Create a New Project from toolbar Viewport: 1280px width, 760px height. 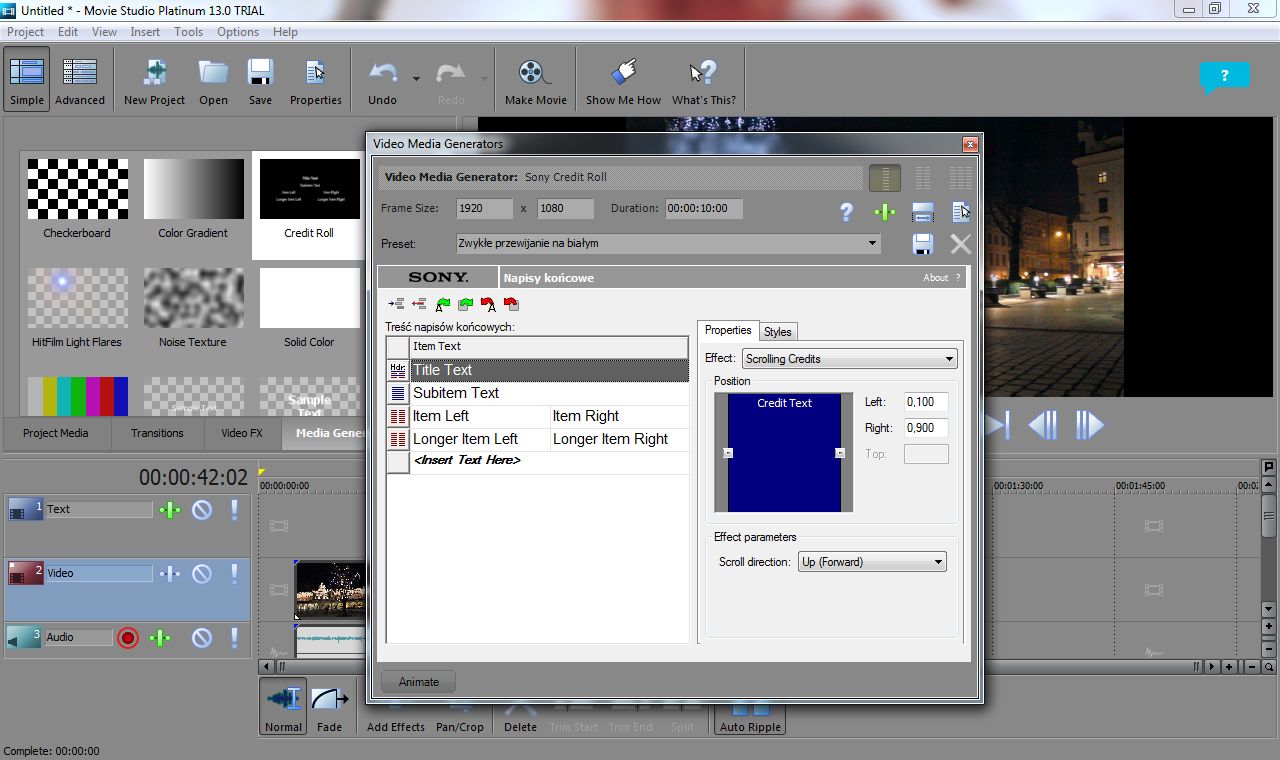coord(154,80)
